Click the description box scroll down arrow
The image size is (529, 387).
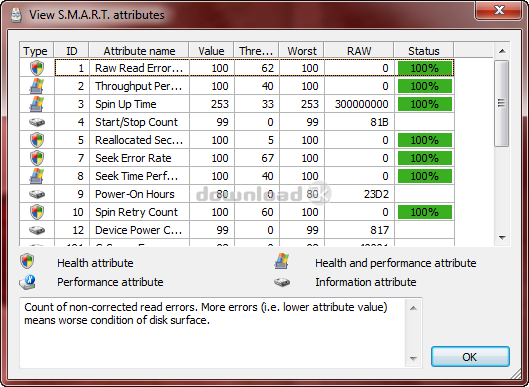point(413,358)
